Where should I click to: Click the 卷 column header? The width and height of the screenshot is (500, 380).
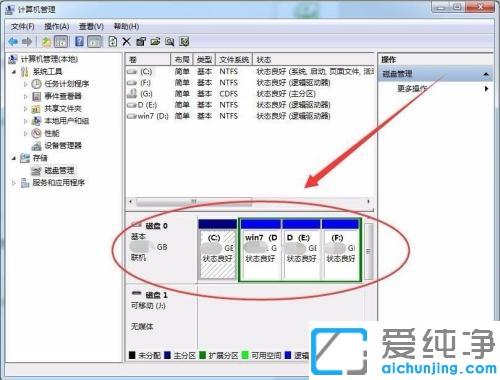148,60
